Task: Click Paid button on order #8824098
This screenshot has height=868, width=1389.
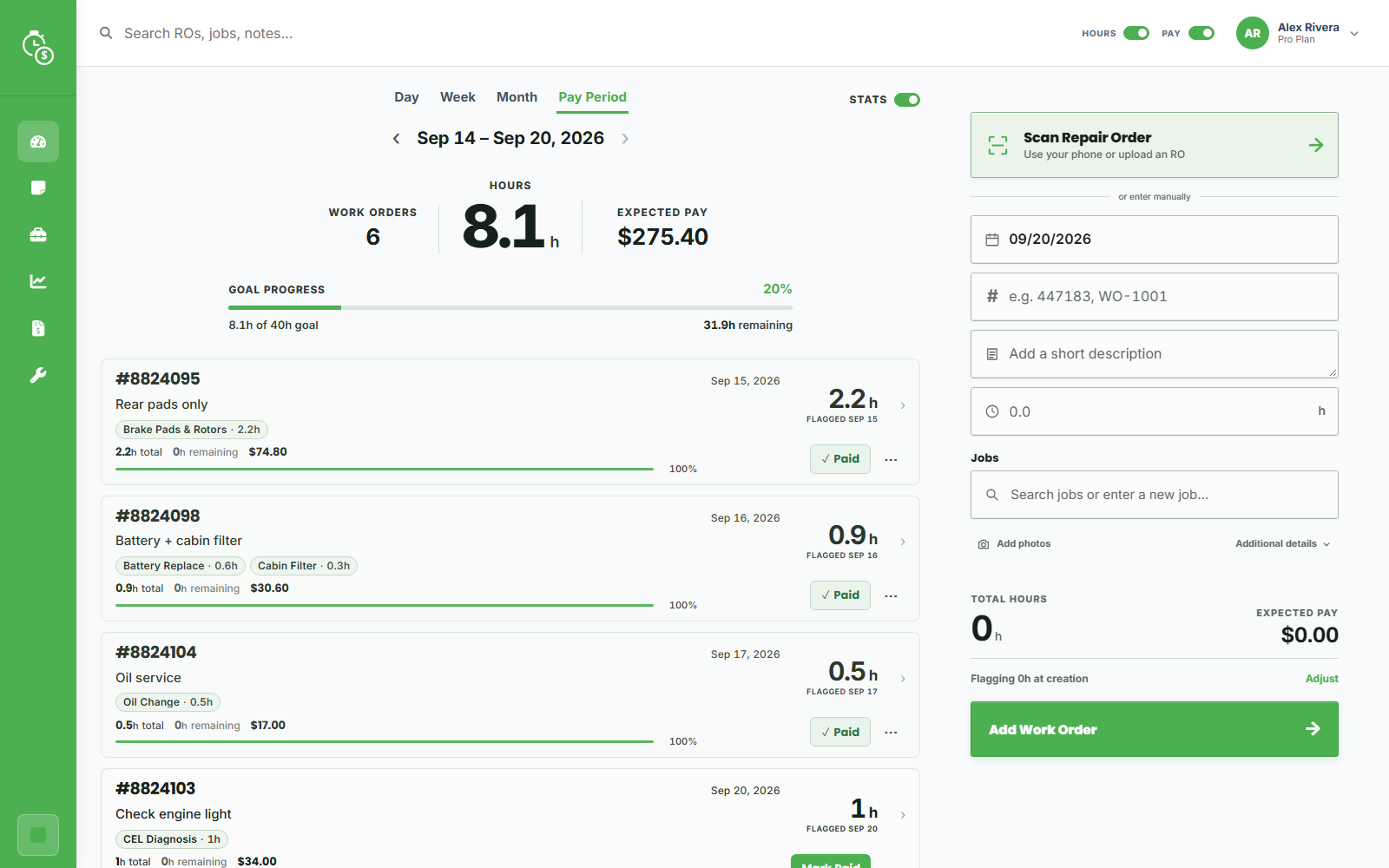Action: [x=839, y=595]
